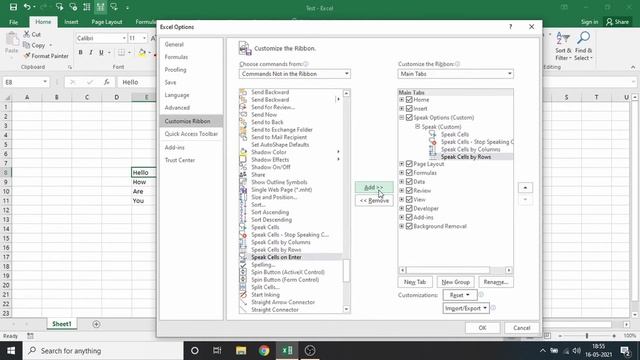Uncheck the Background Removal checkbox
Image resolution: width=640 pixels, height=360 pixels.
tap(409, 226)
